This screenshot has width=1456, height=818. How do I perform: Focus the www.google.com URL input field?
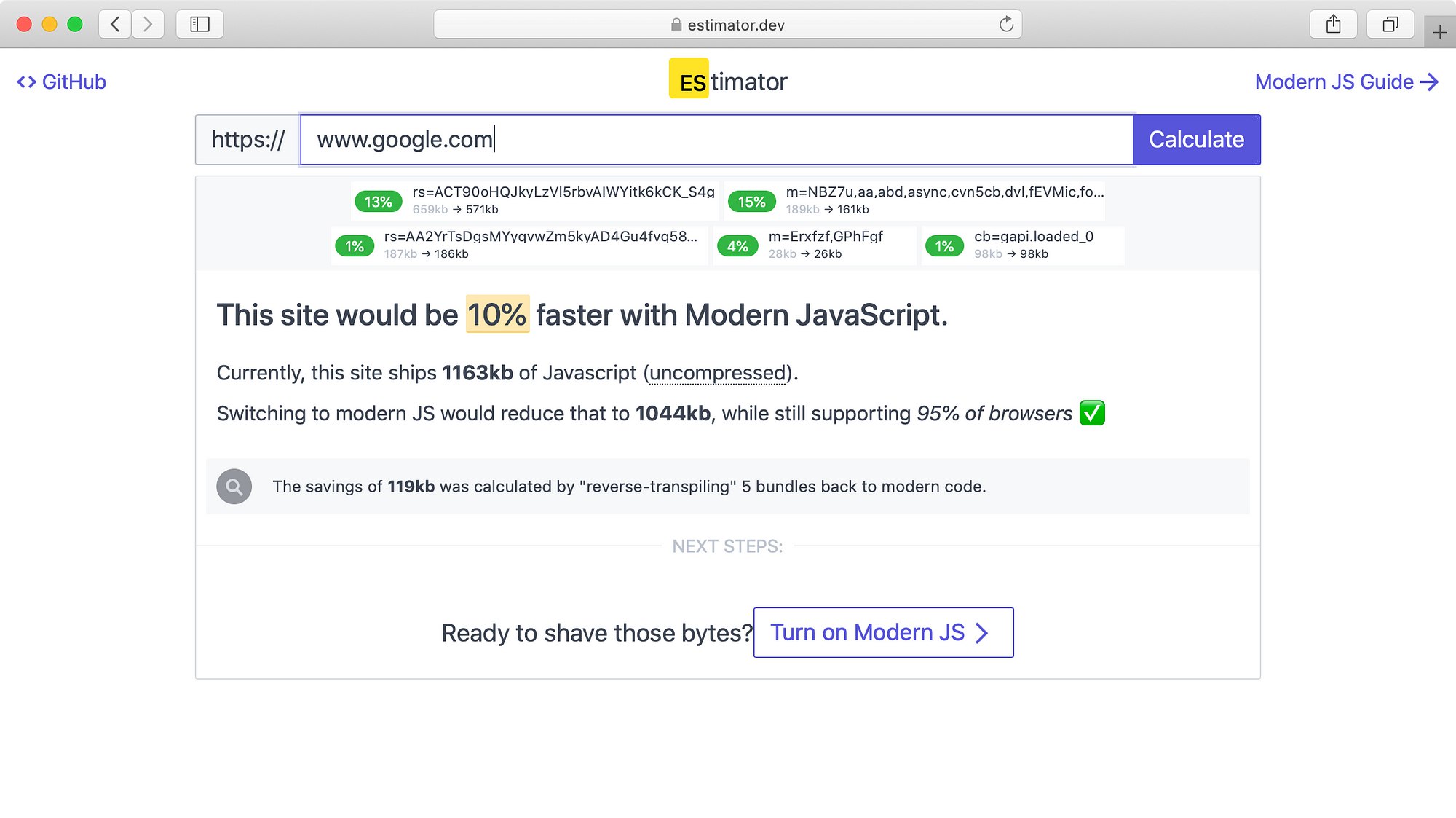pyautogui.click(x=716, y=140)
